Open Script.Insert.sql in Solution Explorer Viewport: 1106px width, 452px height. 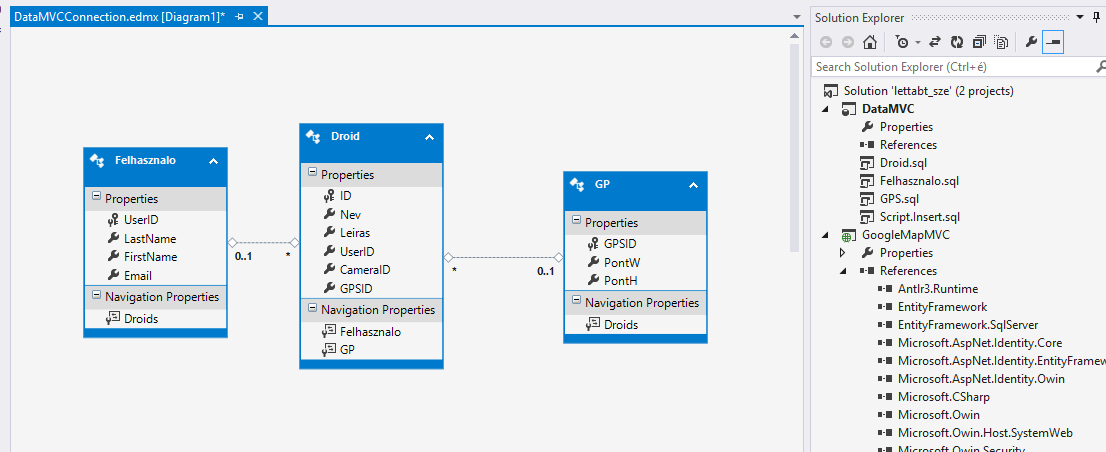point(920,216)
